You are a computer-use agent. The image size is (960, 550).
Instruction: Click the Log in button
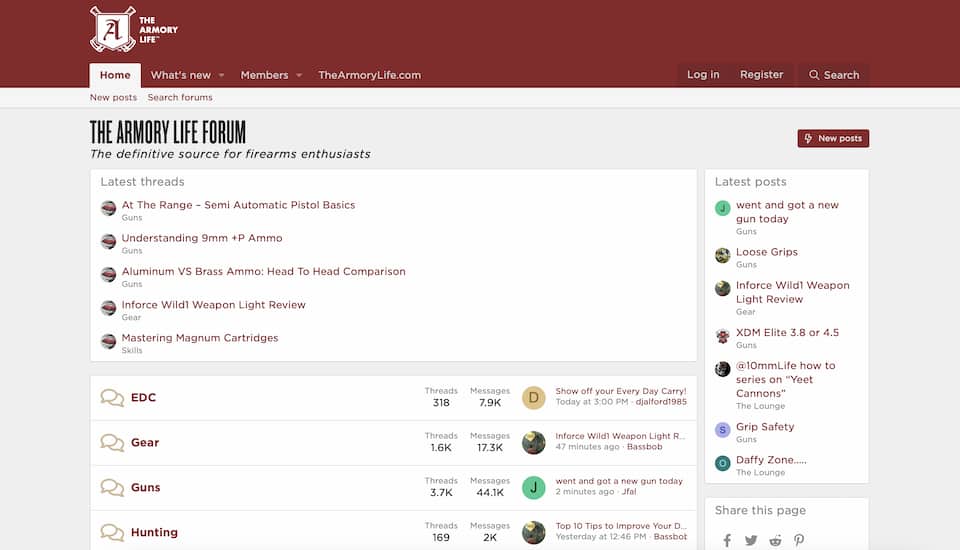pyautogui.click(x=703, y=74)
